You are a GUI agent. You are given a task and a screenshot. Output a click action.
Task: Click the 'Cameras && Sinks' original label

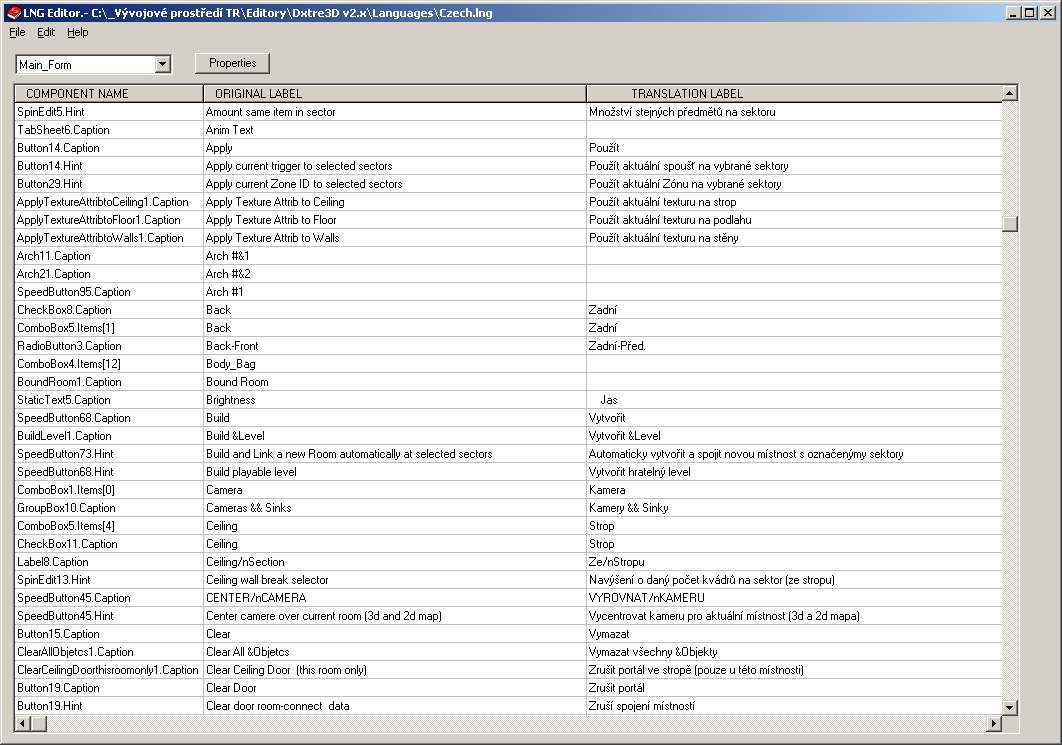pyautogui.click(x=395, y=508)
